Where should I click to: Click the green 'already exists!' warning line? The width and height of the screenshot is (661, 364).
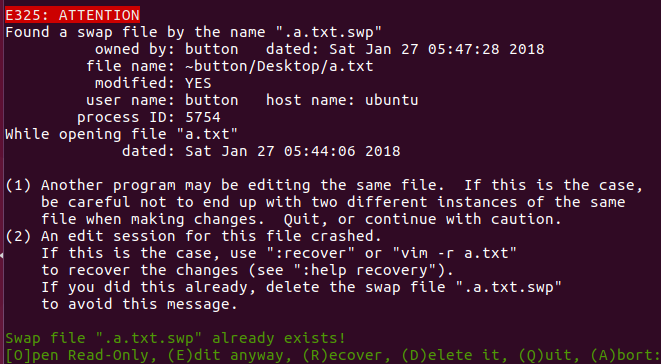point(175,338)
